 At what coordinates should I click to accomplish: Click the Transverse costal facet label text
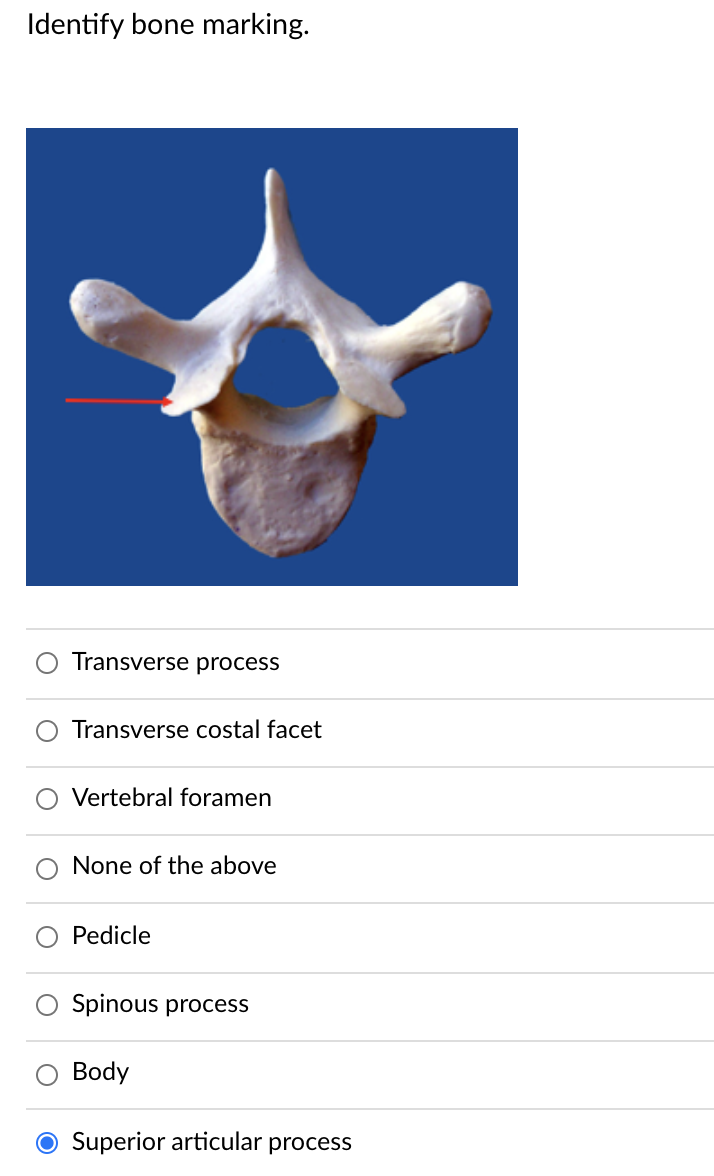196,731
